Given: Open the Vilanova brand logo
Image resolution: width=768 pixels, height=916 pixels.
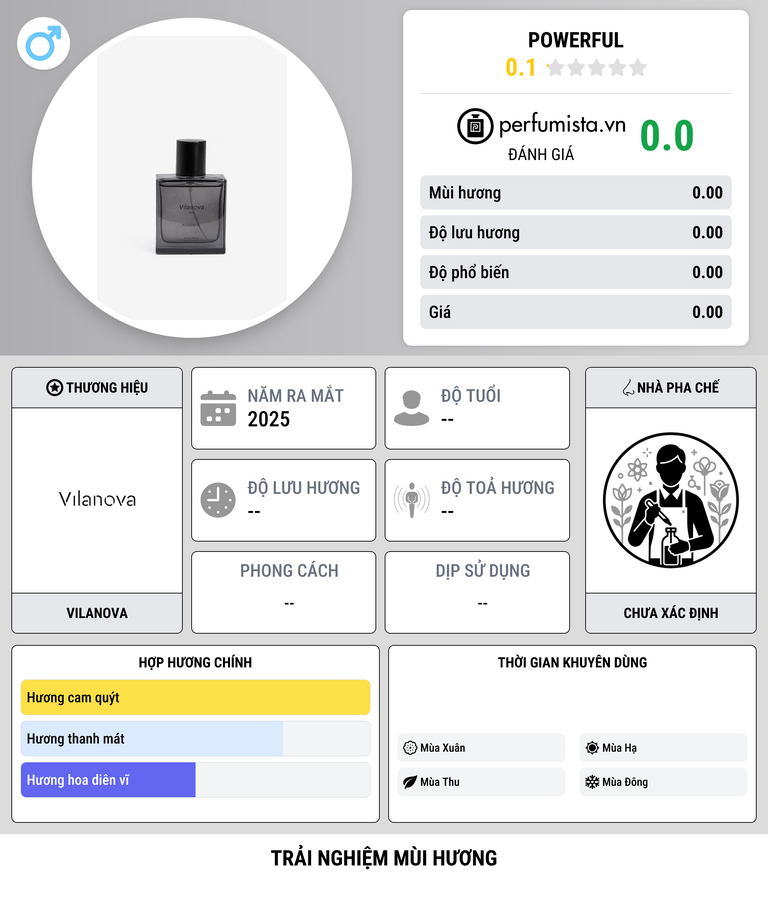Looking at the screenshot, I should (97, 499).
